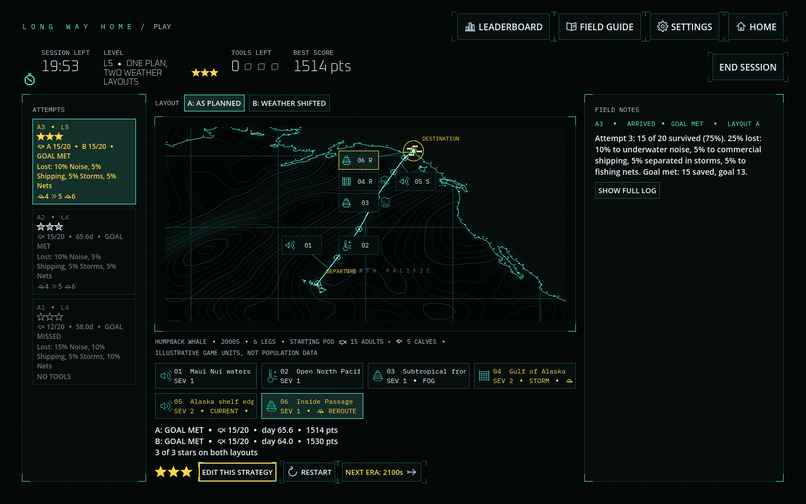Viewport: 806px width, 504px height.
Task: Click the leaderboard chart icon
Action: 470,27
